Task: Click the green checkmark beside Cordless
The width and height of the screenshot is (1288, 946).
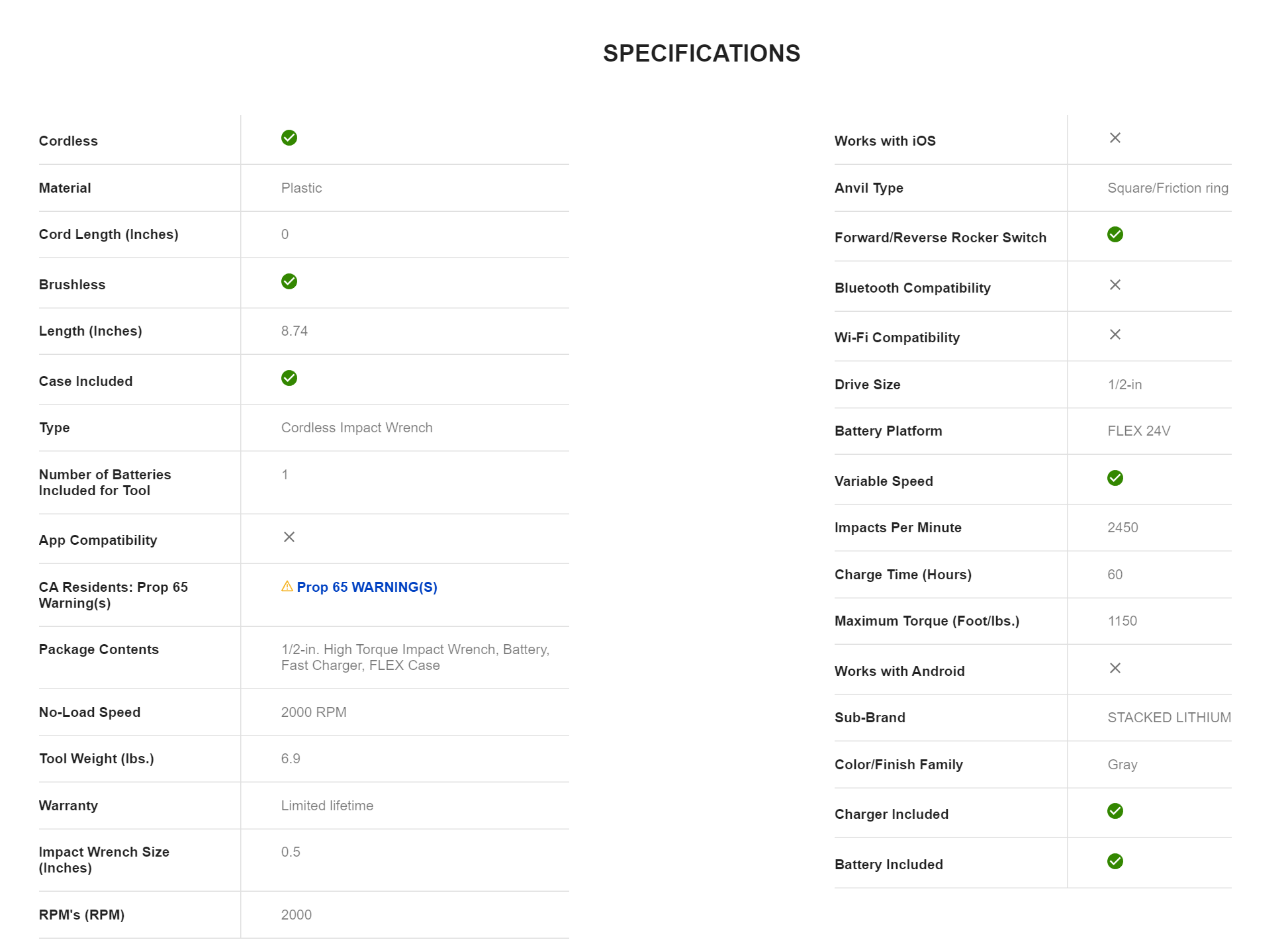Action: click(289, 138)
